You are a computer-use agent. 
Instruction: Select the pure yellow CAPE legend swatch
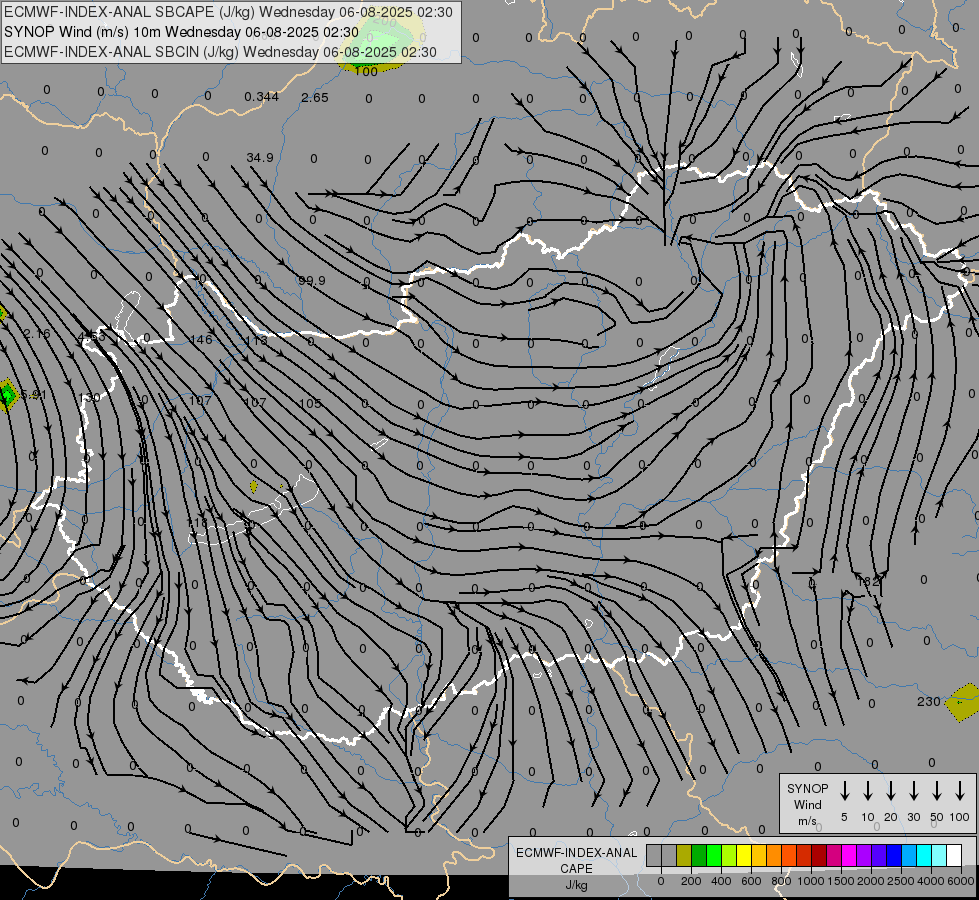(x=744, y=856)
